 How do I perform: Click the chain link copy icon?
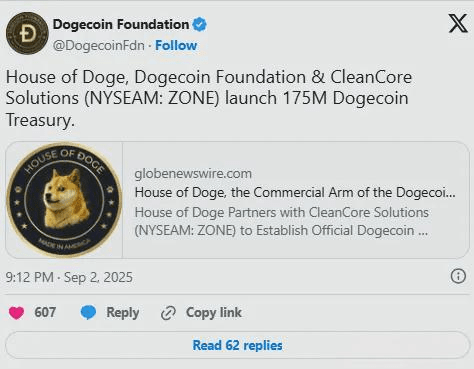click(168, 313)
